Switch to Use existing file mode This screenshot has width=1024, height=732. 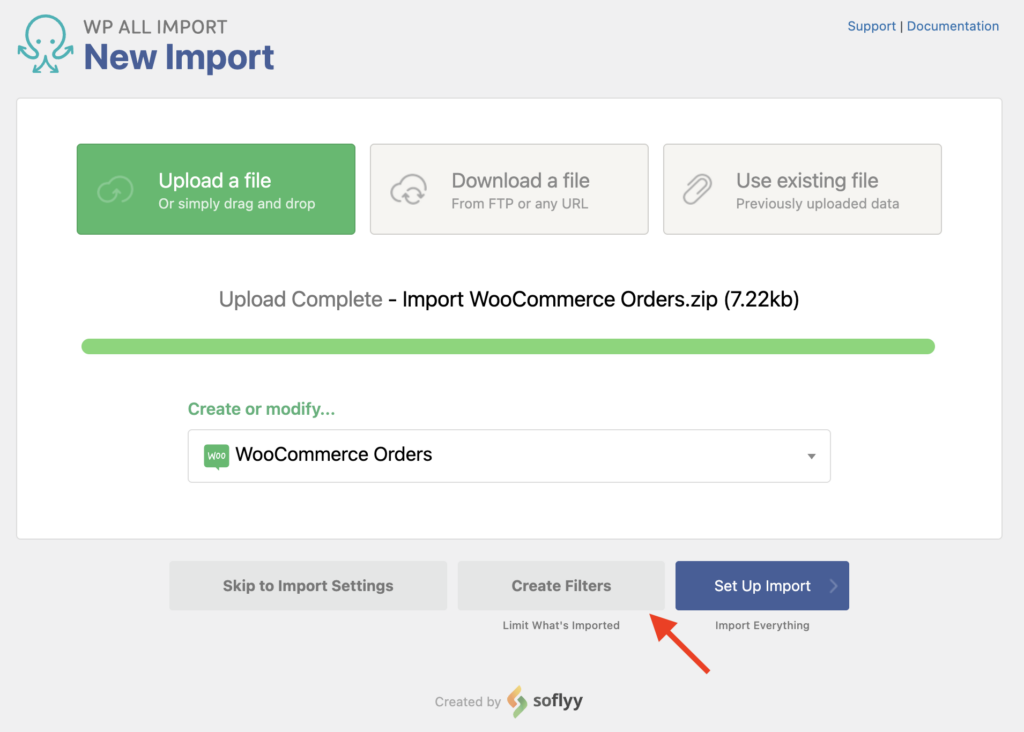pyautogui.click(x=802, y=188)
